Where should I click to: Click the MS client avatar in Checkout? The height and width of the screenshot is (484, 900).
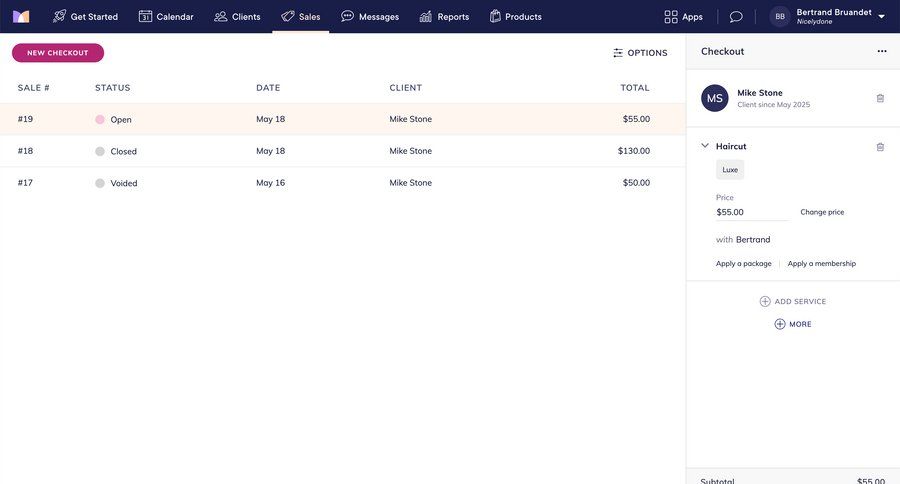click(x=715, y=98)
